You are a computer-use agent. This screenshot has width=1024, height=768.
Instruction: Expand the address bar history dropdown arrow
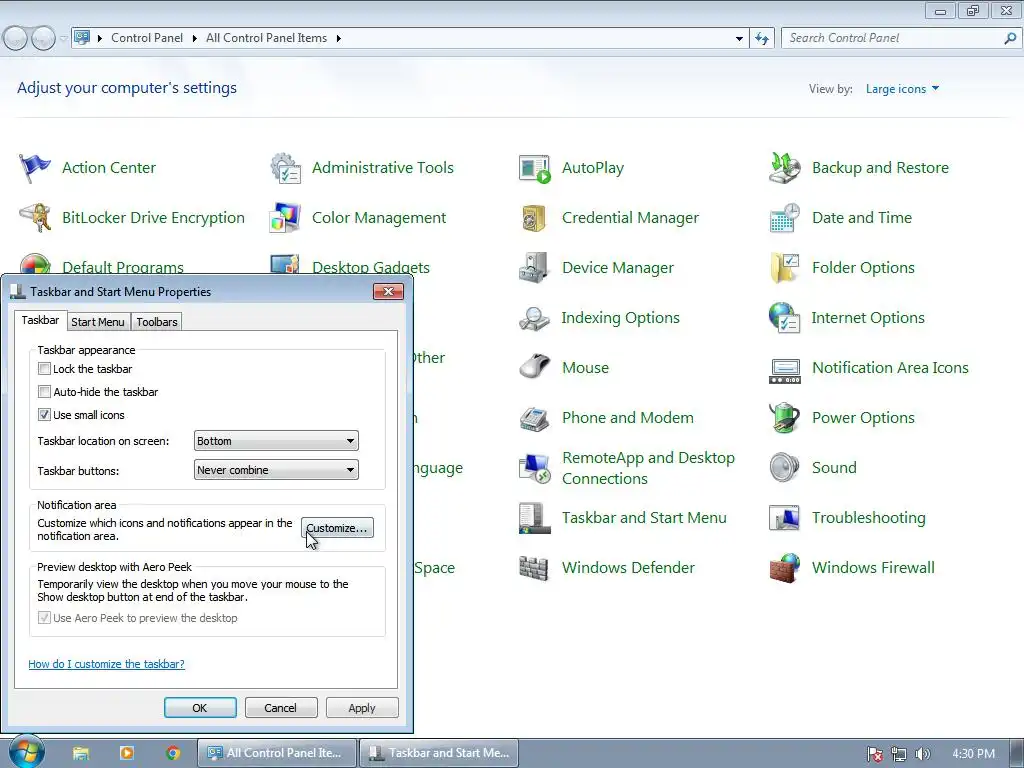click(x=739, y=39)
